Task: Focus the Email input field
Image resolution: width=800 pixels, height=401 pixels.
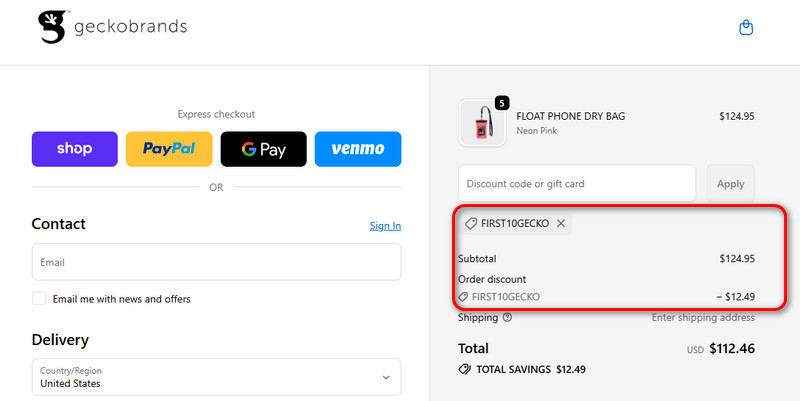Action: tap(216, 262)
